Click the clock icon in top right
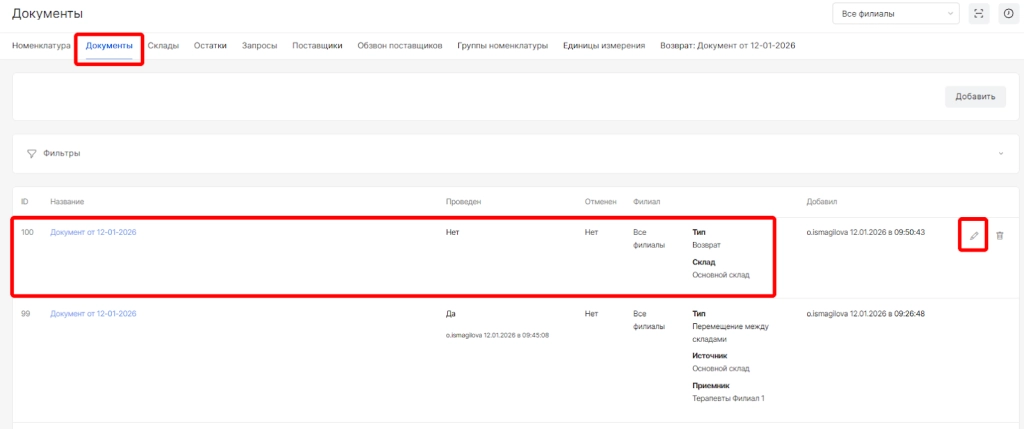 pyautogui.click(x=1008, y=13)
